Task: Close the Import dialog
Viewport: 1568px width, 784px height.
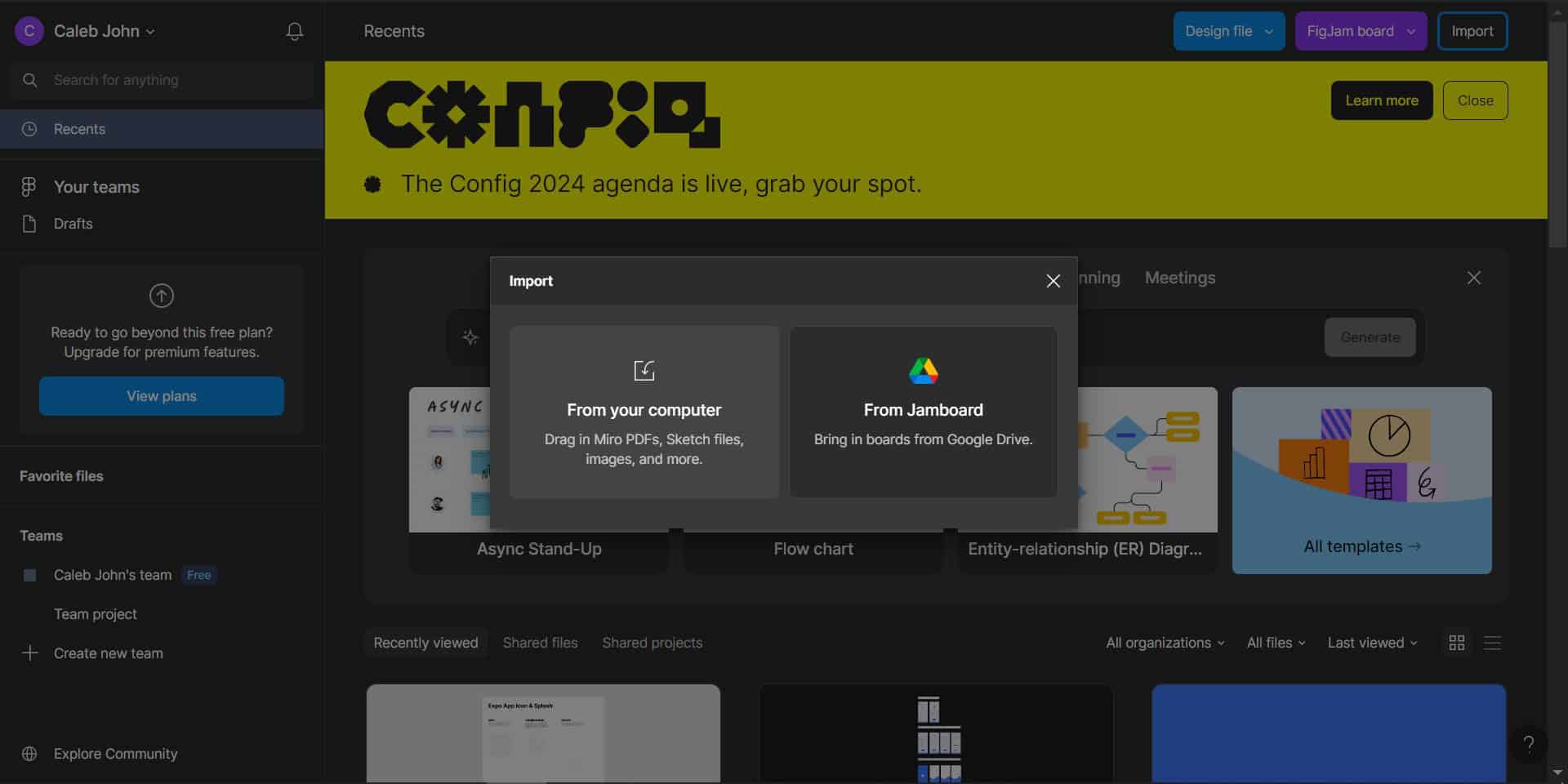Action: [x=1053, y=281]
